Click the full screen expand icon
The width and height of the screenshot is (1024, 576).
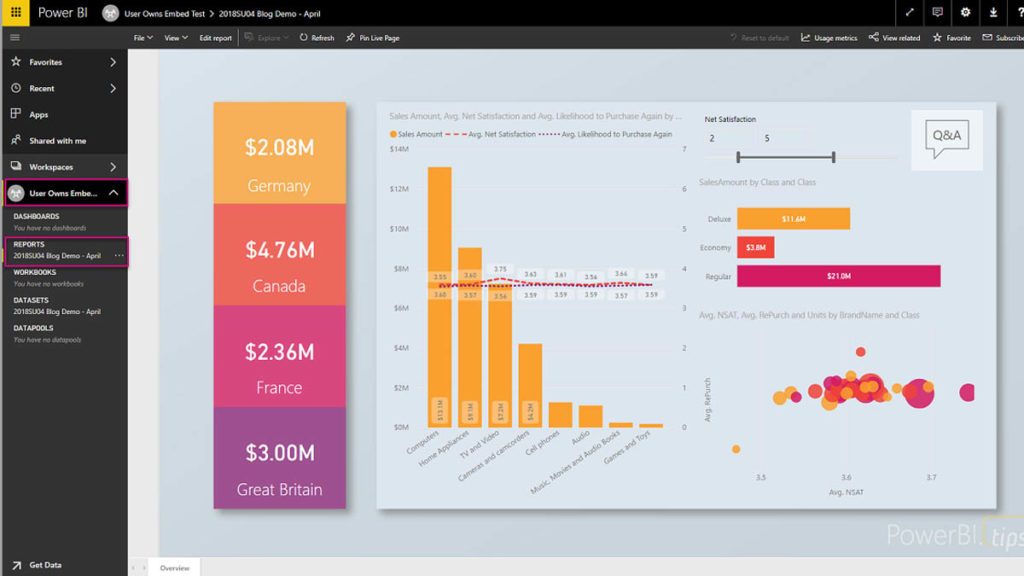[908, 13]
